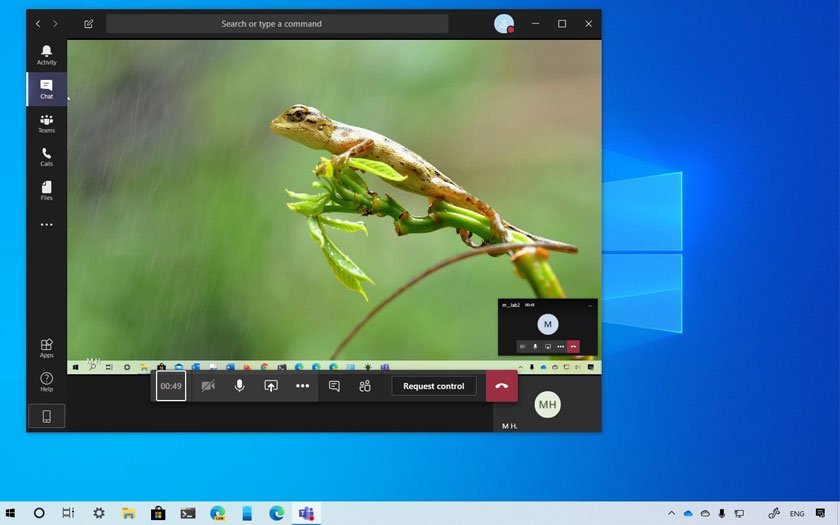Hang up the call with red button
The width and height of the screenshot is (840, 525).
[x=502, y=386]
